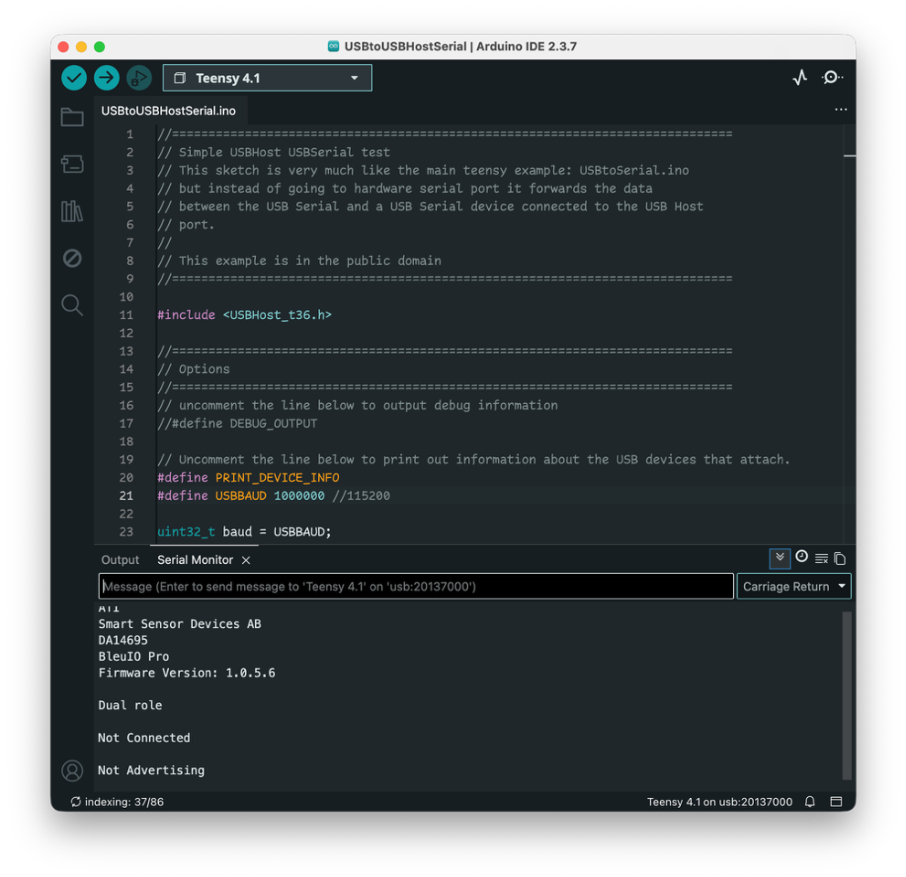Click the Serial Monitor output scrollbar
The image size is (906, 877).
click(x=847, y=695)
